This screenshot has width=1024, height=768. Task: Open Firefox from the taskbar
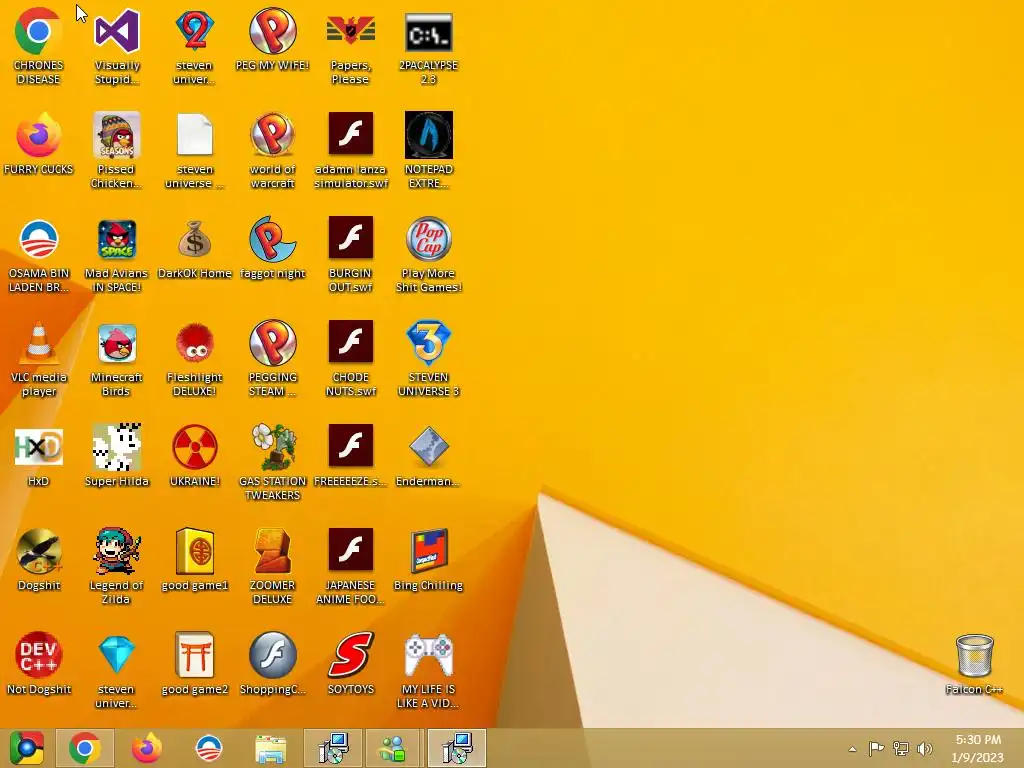click(x=147, y=748)
